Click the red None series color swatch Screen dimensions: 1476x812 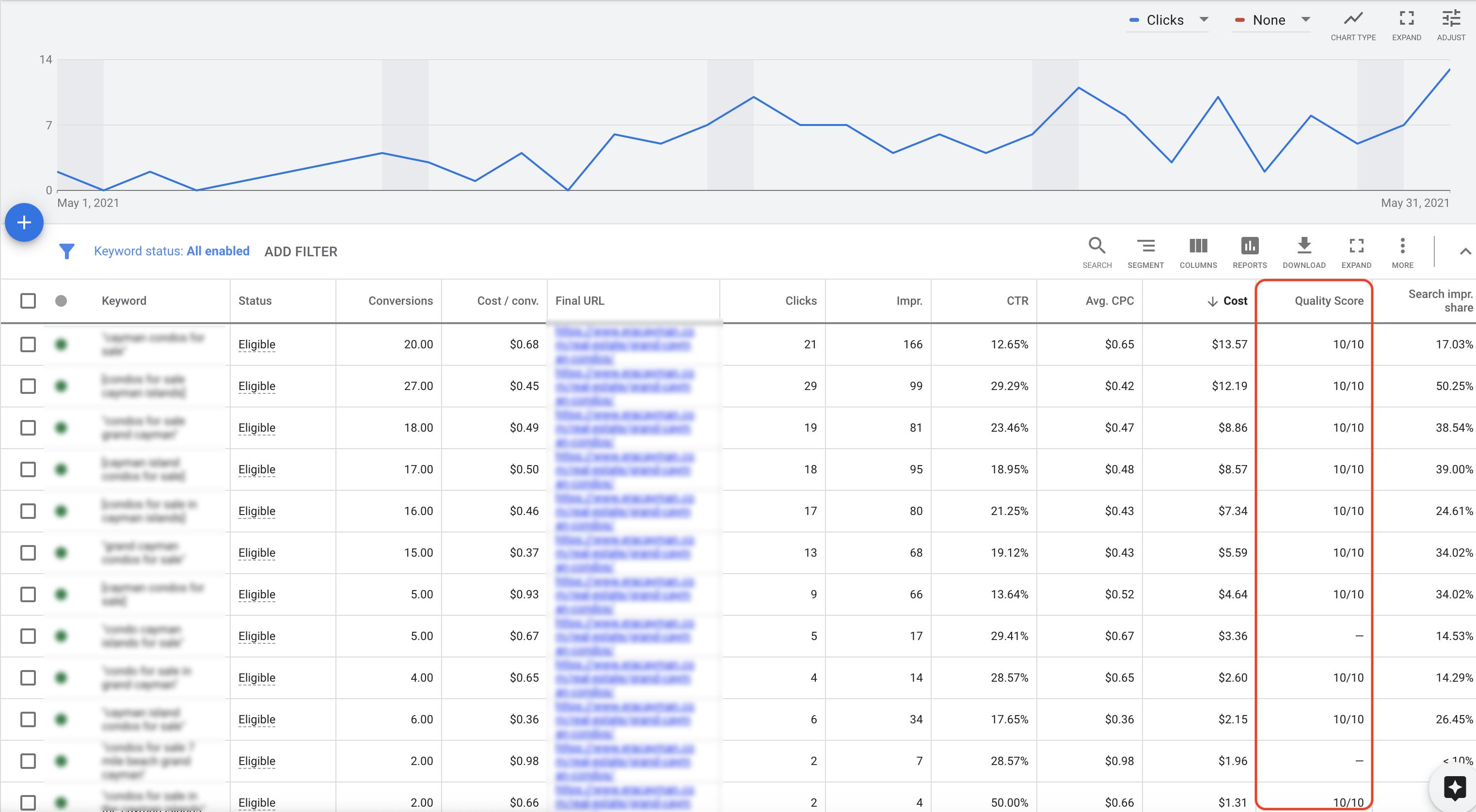click(1239, 20)
